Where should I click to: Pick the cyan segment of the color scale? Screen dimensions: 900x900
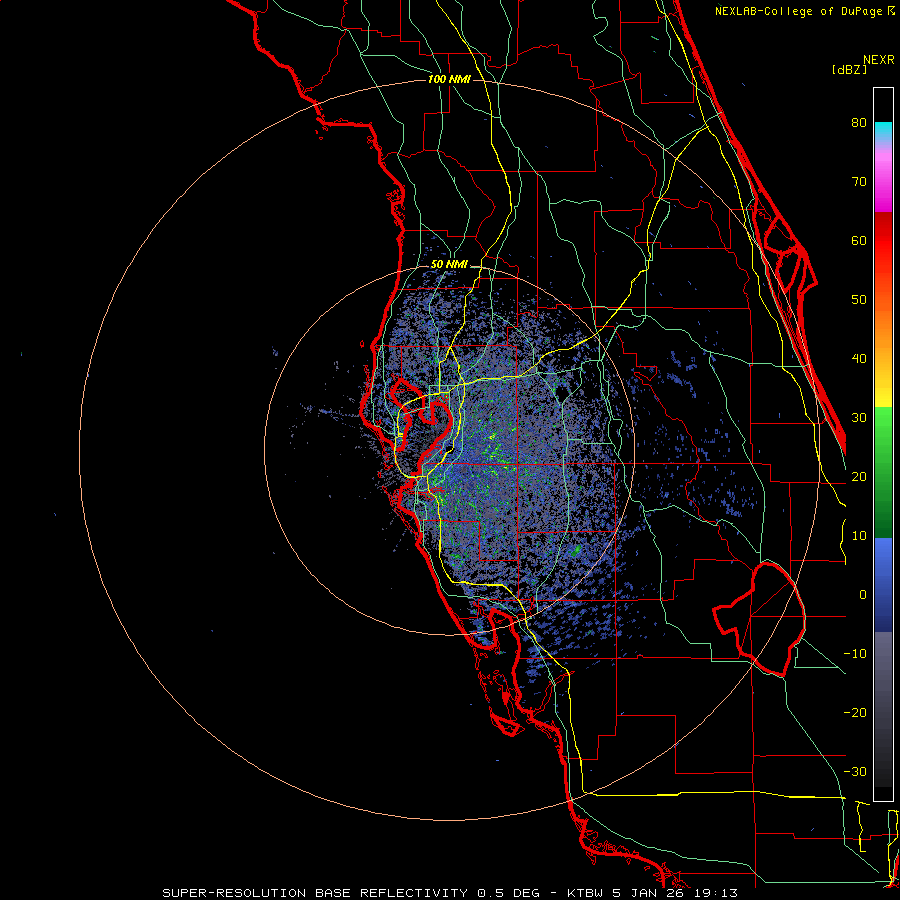click(x=883, y=131)
